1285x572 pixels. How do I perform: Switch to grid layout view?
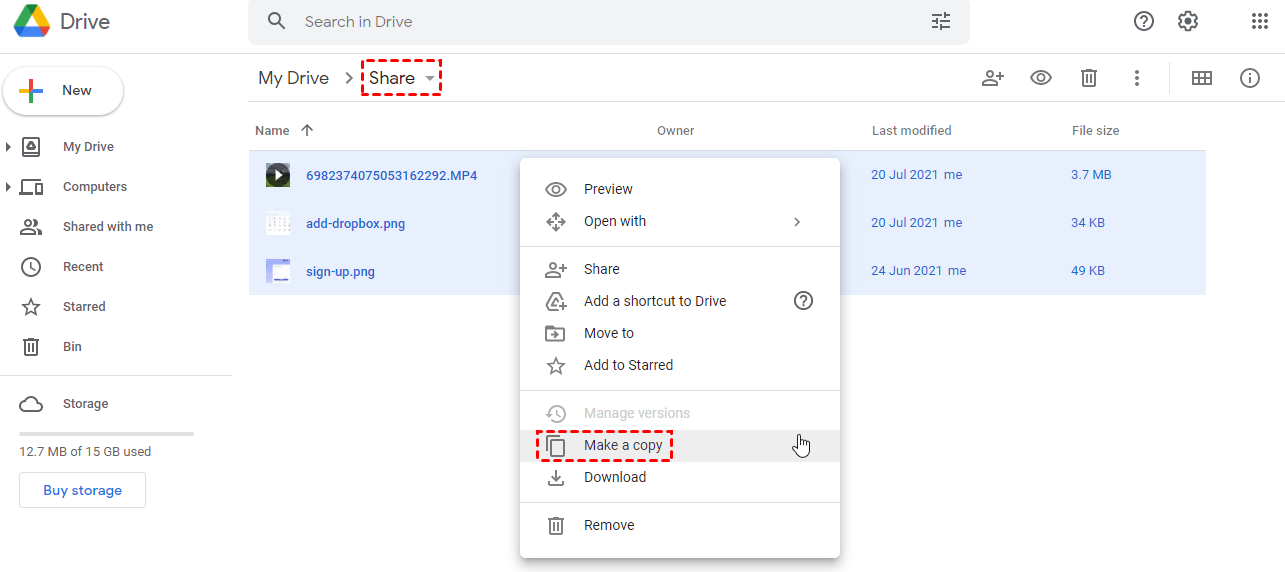(1202, 78)
